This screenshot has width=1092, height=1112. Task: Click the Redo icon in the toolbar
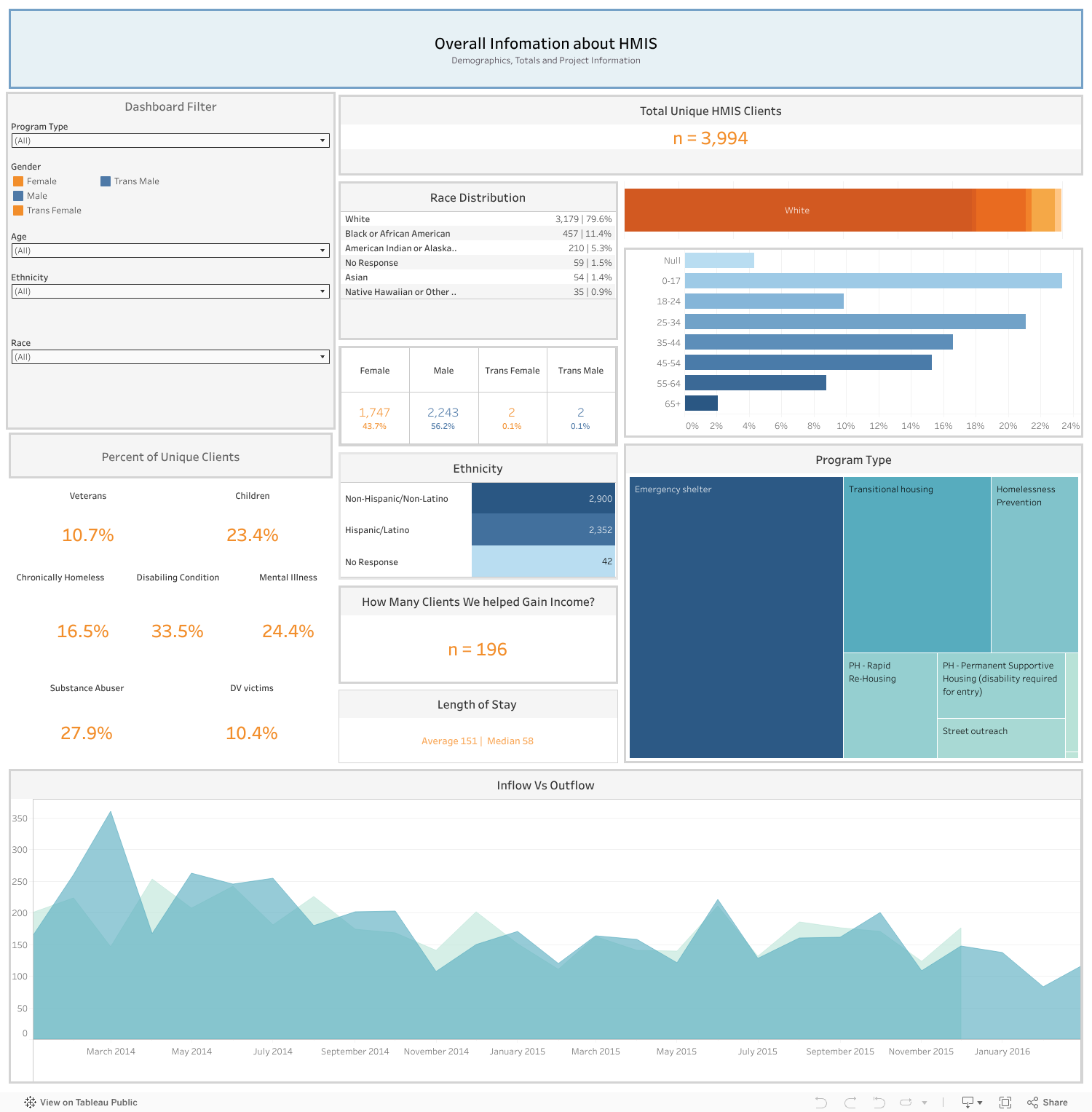point(850,1102)
